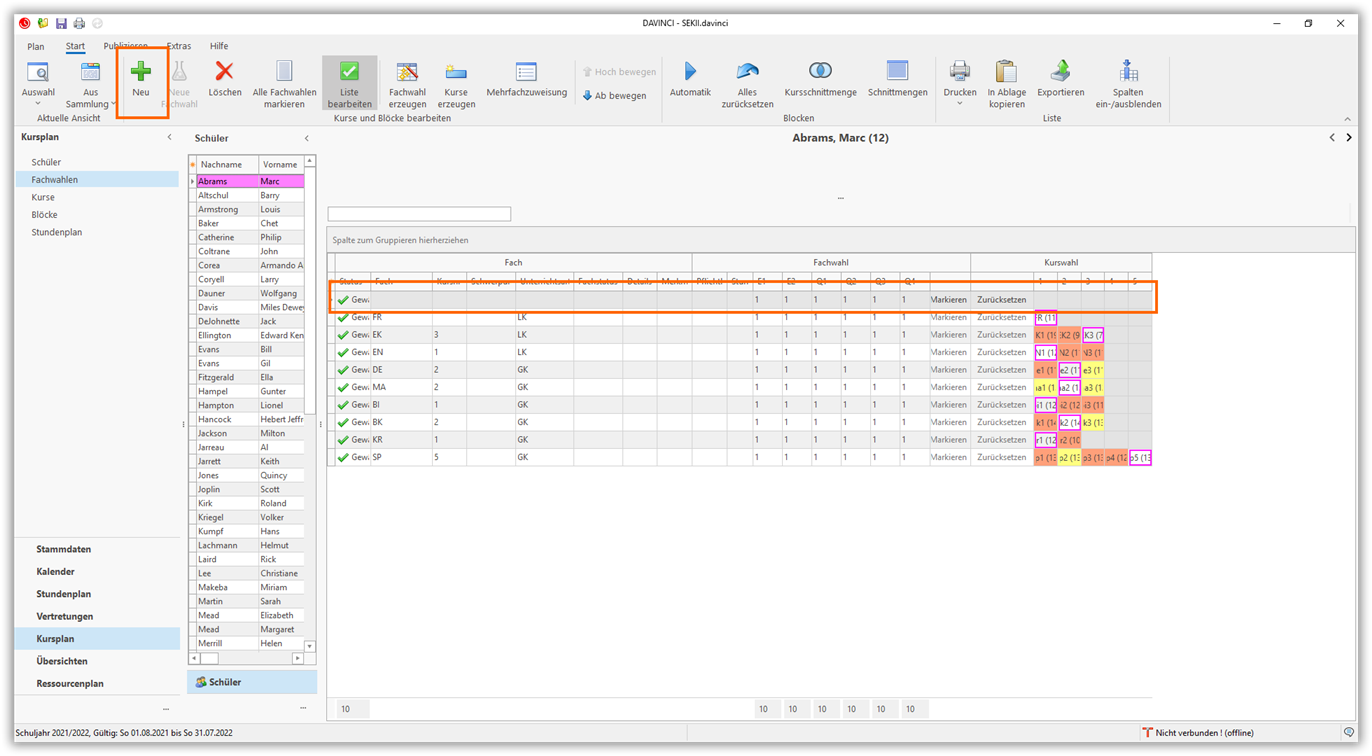This screenshot has height=756, width=1372.
Task: Start Automatik blocking with play icon
Action: click(690, 72)
